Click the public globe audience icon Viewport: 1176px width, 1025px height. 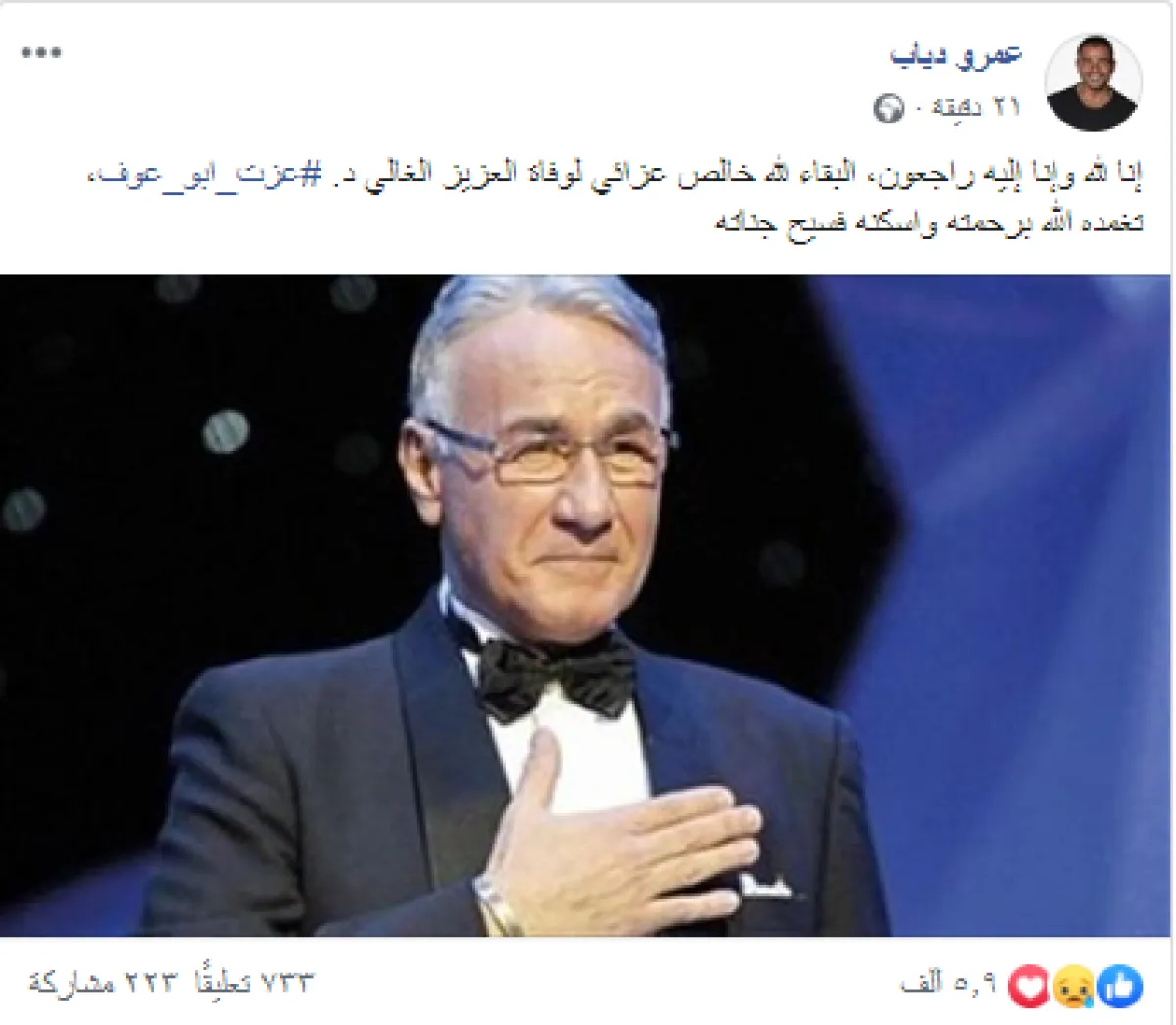coord(889,109)
